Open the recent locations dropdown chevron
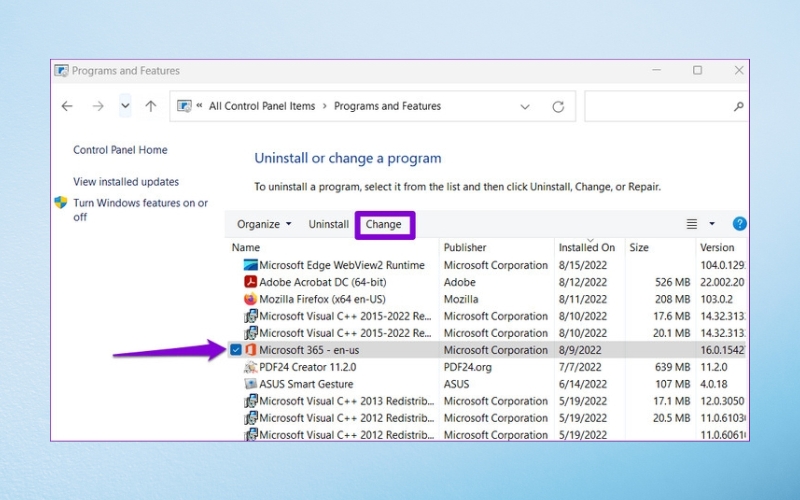The height and width of the screenshot is (500, 800). [x=125, y=106]
